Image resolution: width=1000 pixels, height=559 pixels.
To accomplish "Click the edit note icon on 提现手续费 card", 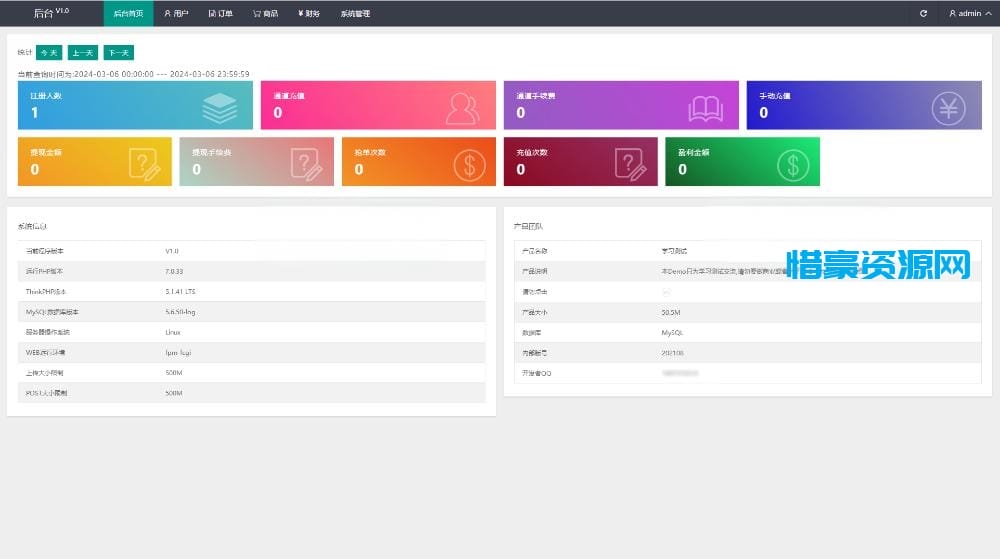I will (x=306, y=162).
